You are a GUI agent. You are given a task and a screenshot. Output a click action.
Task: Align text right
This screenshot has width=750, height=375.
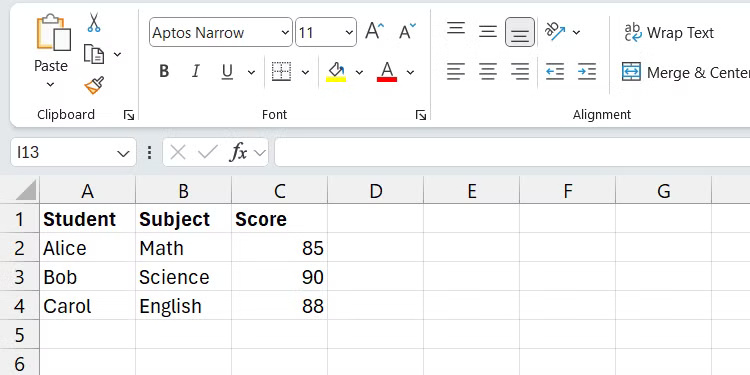(x=520, y=72)
